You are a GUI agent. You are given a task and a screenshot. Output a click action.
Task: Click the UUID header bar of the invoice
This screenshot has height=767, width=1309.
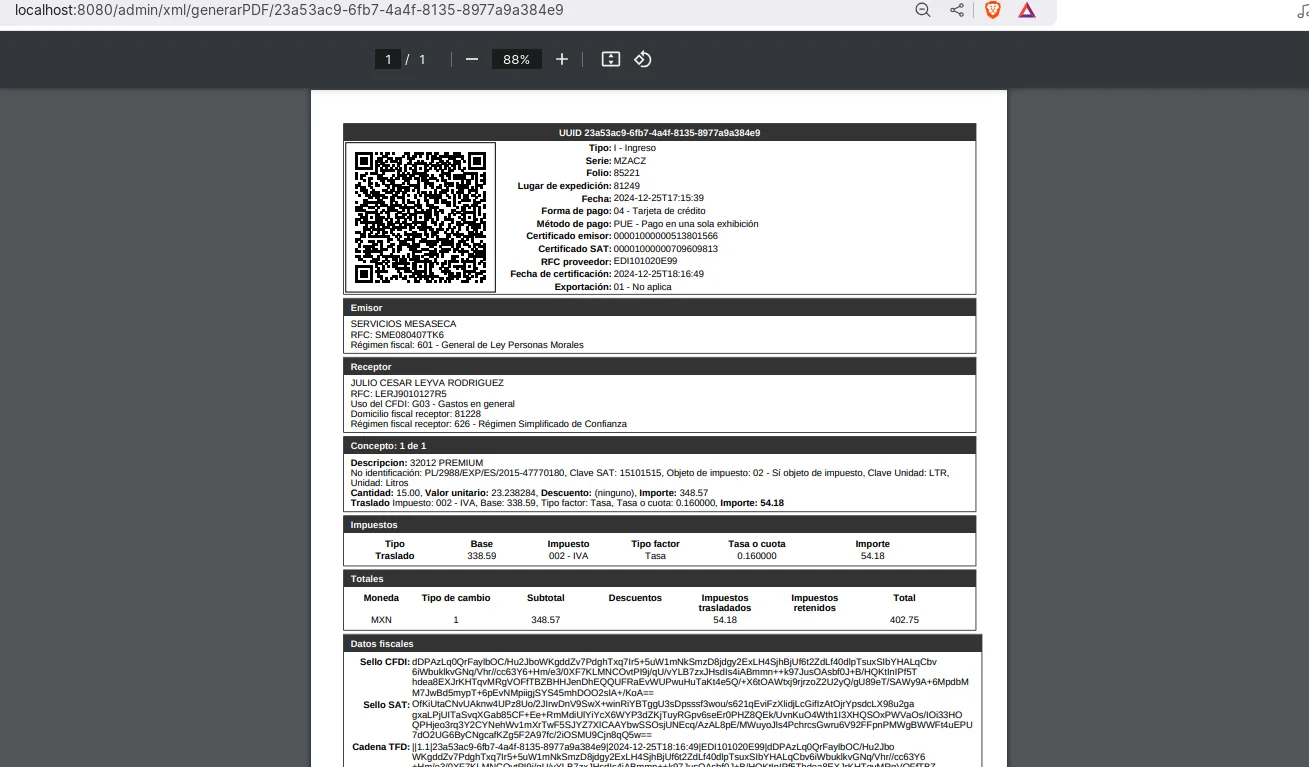pos(659,132)
